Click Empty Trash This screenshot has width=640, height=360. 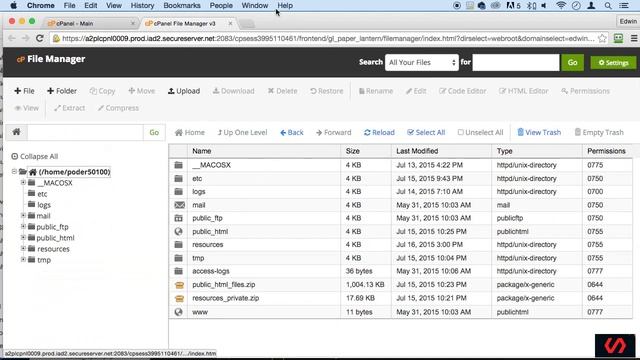tap(599, 132)
